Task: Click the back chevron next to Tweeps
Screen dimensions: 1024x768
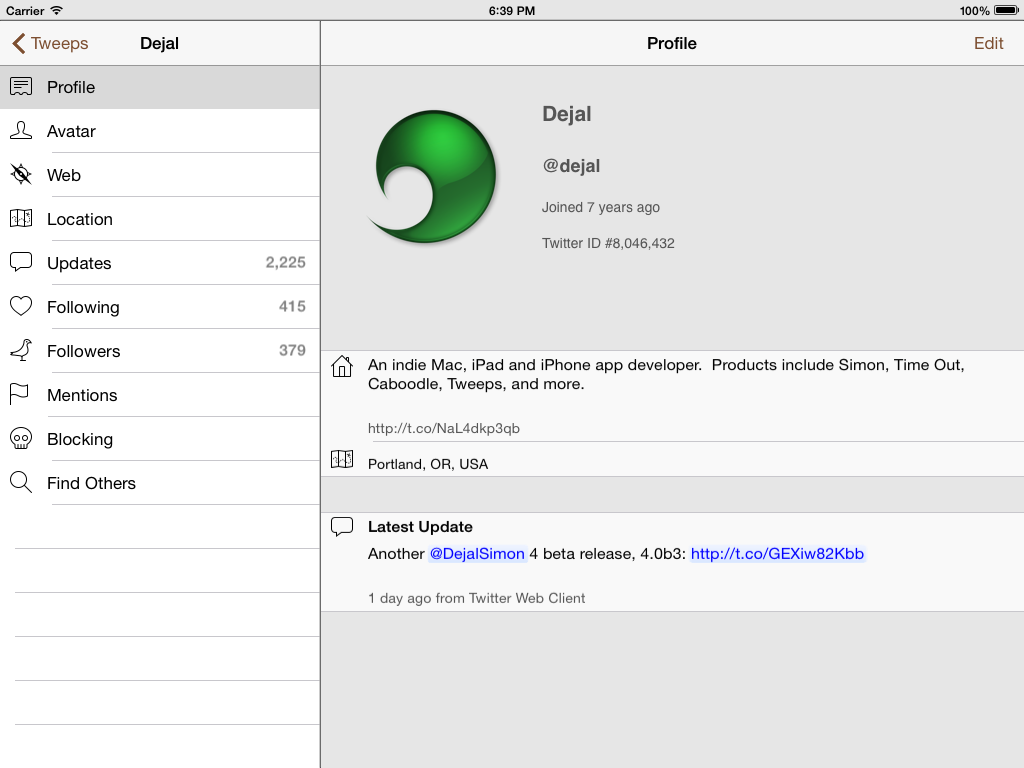Action: tap(18, 44)
